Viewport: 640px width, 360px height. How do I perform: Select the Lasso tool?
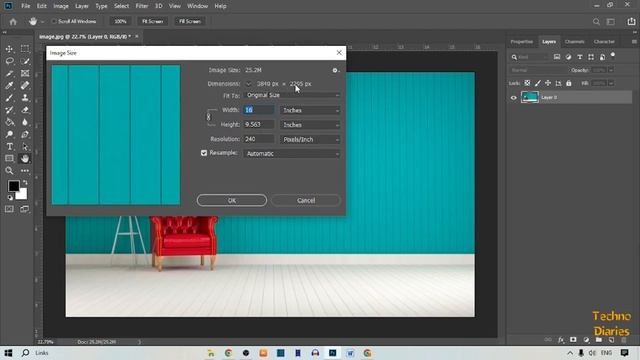tap(9, 61)
